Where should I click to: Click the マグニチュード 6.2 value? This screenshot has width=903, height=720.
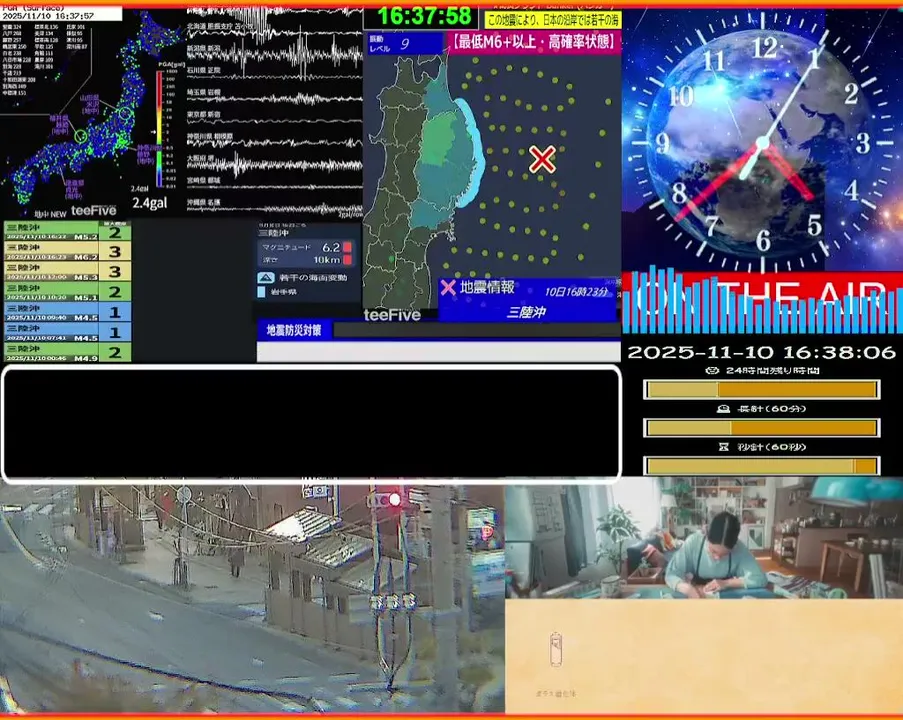point(331,247)
